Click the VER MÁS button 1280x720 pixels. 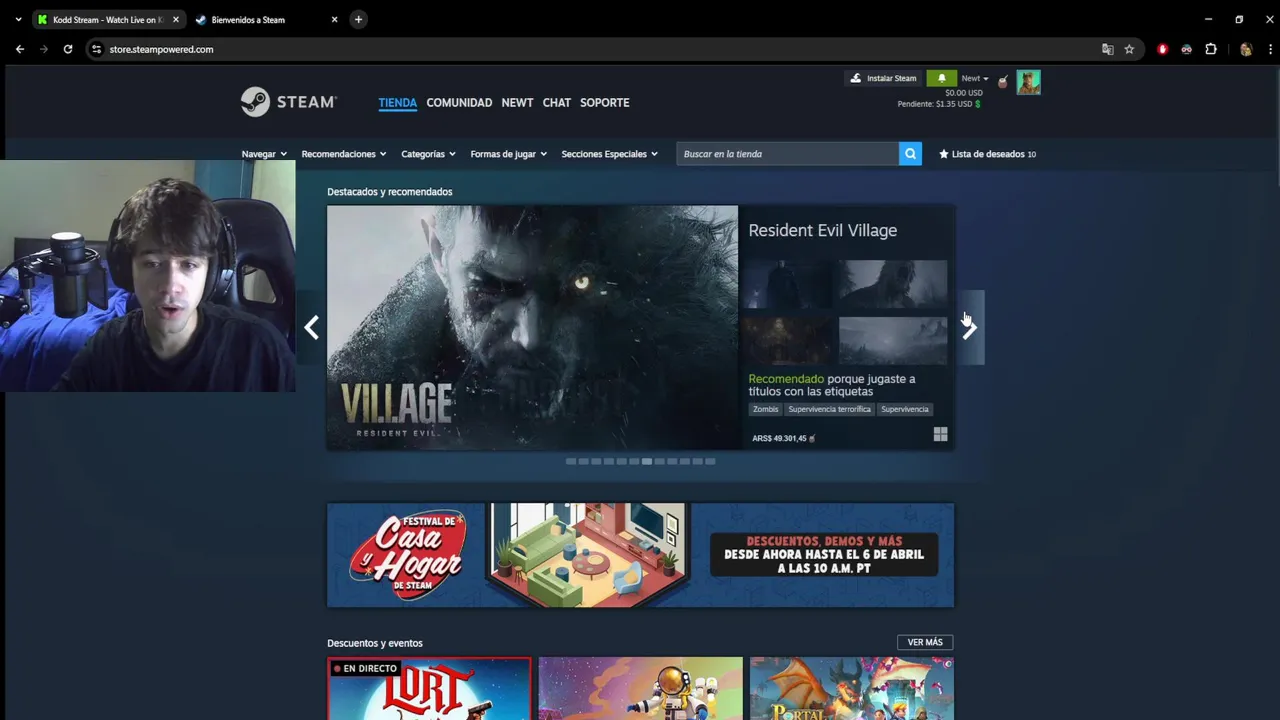[925, 642]
